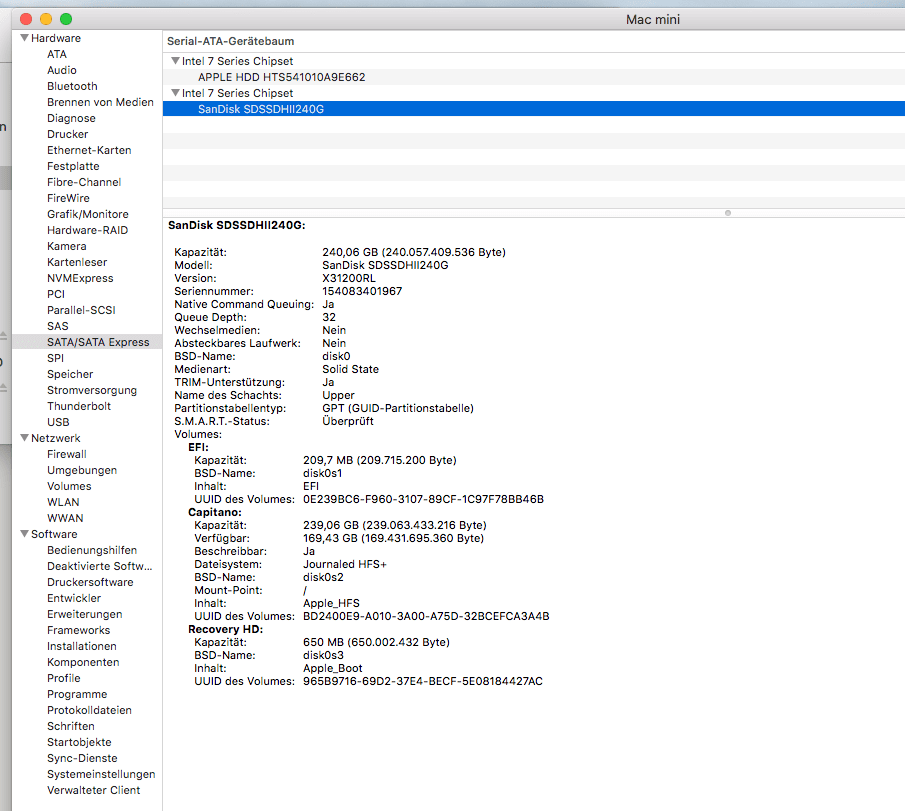Grab the split-pane divider handle dot
The height and width of the screenshot is (811, 905).
pos(728,213)
